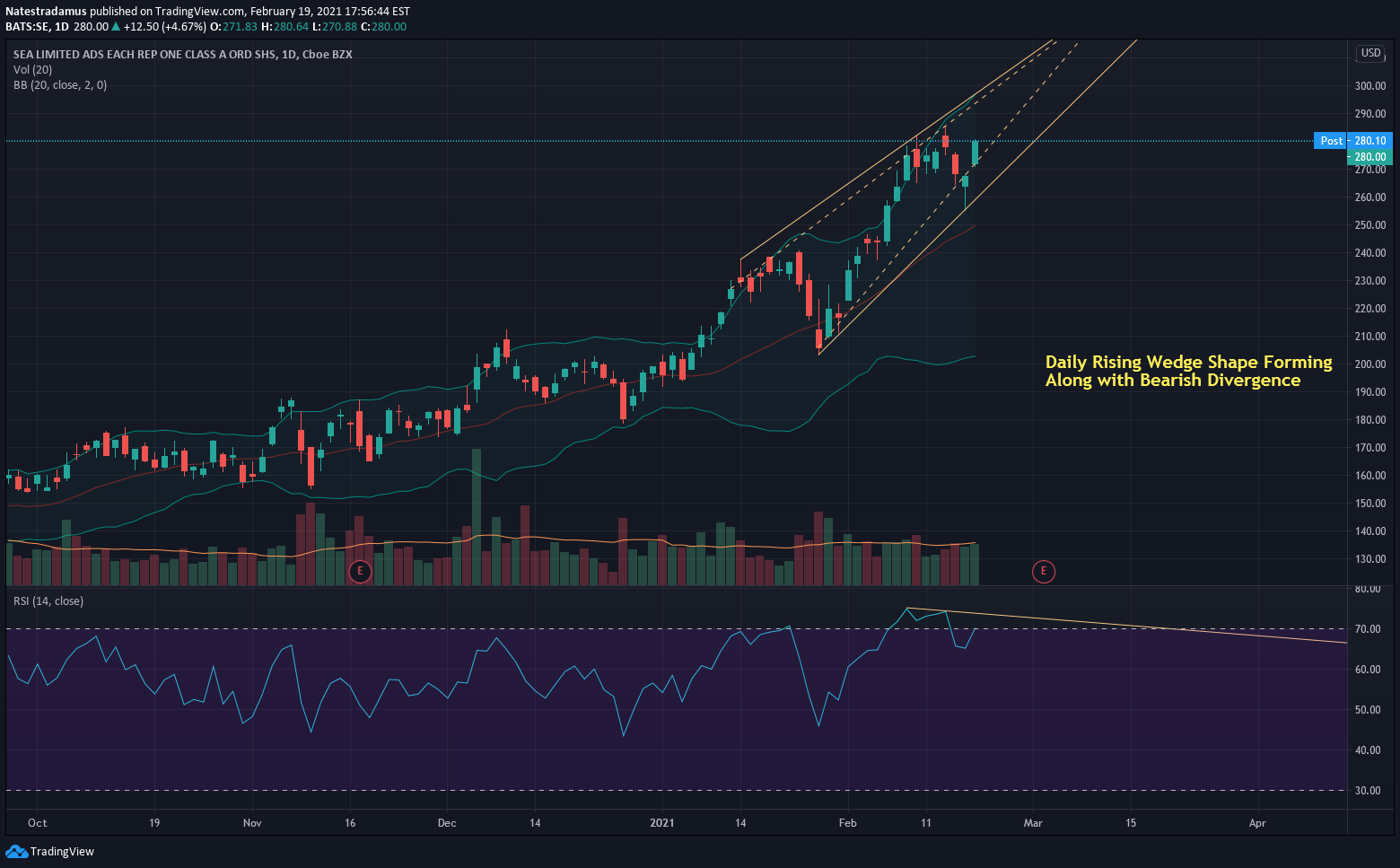Click the Feb date axis label
The width and height of the screenshot is (1400, 868).
847,823
